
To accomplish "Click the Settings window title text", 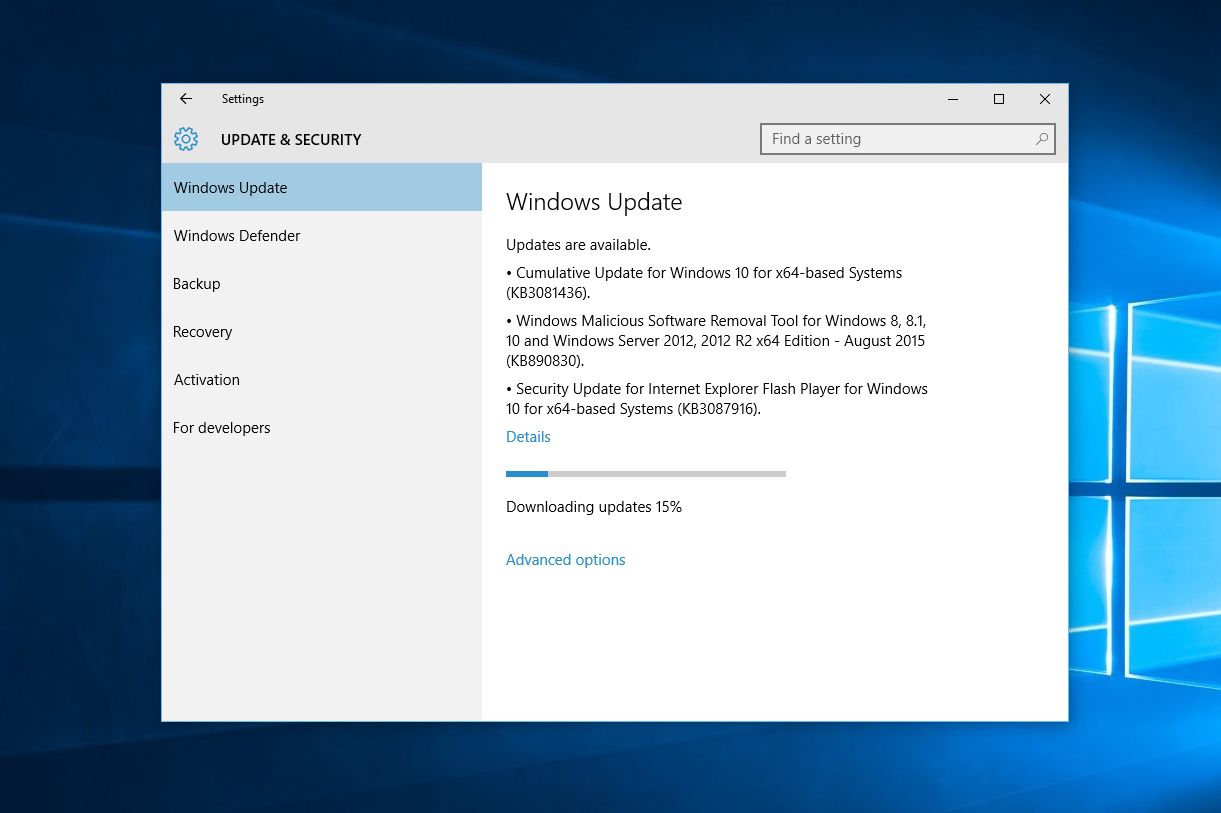I will tap(243, 99).
